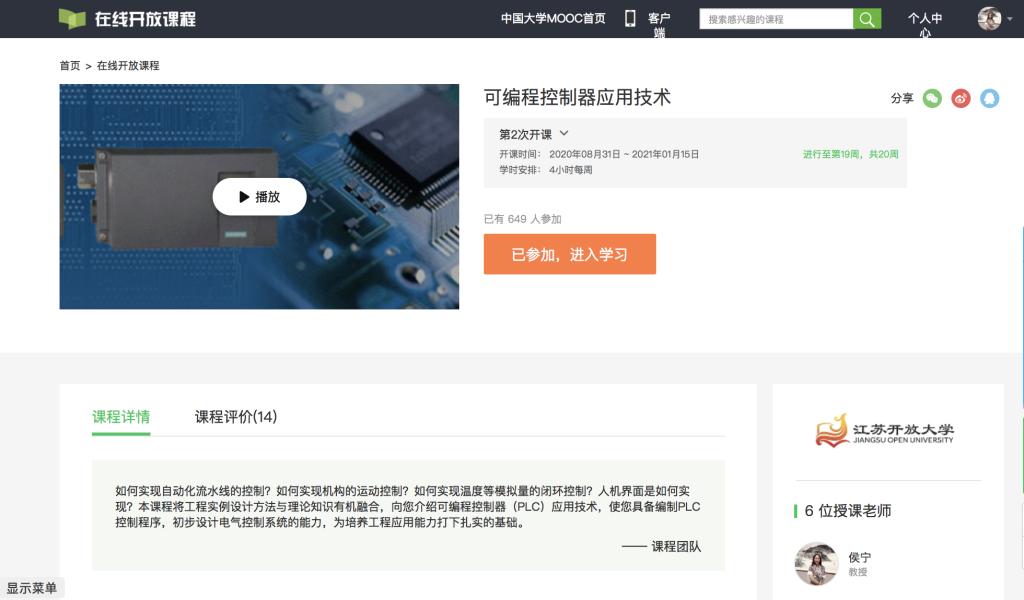
Task: Share course via Weibo icon
Action: click(x=961, y=98)
